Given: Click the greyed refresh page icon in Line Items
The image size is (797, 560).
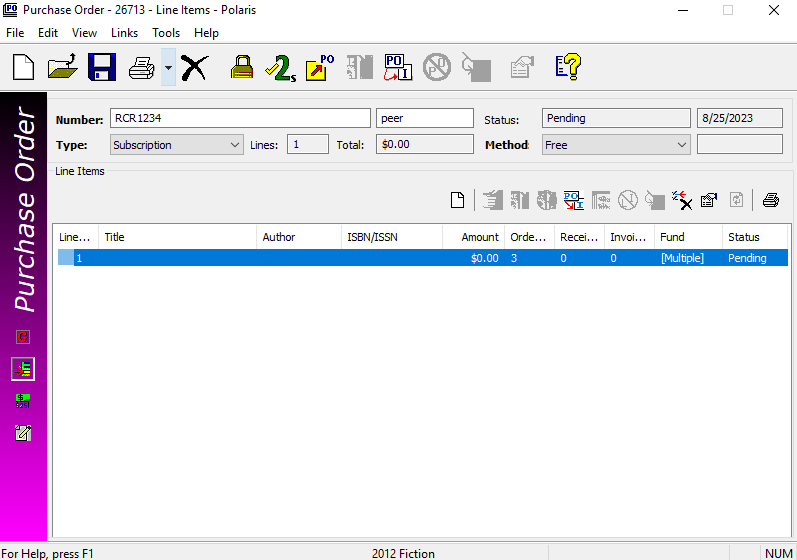Looking at the screenshot, I should tap(737, 200).
